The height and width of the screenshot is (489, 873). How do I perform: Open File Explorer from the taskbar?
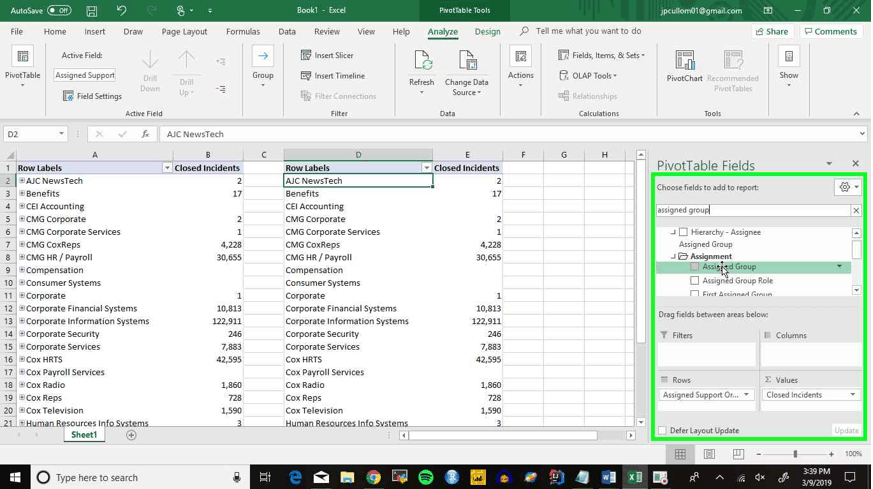[x=347, y=477]
